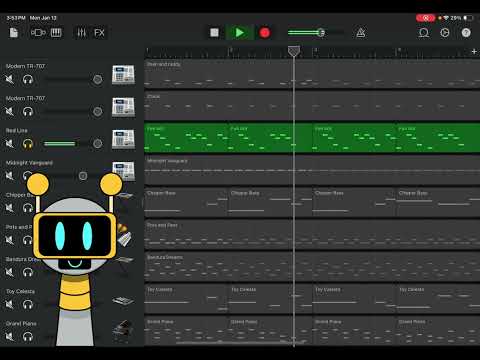Select the Pots and Pans region in timeline
This screenshot has width=480, height=360.
[x=312, y=234]
